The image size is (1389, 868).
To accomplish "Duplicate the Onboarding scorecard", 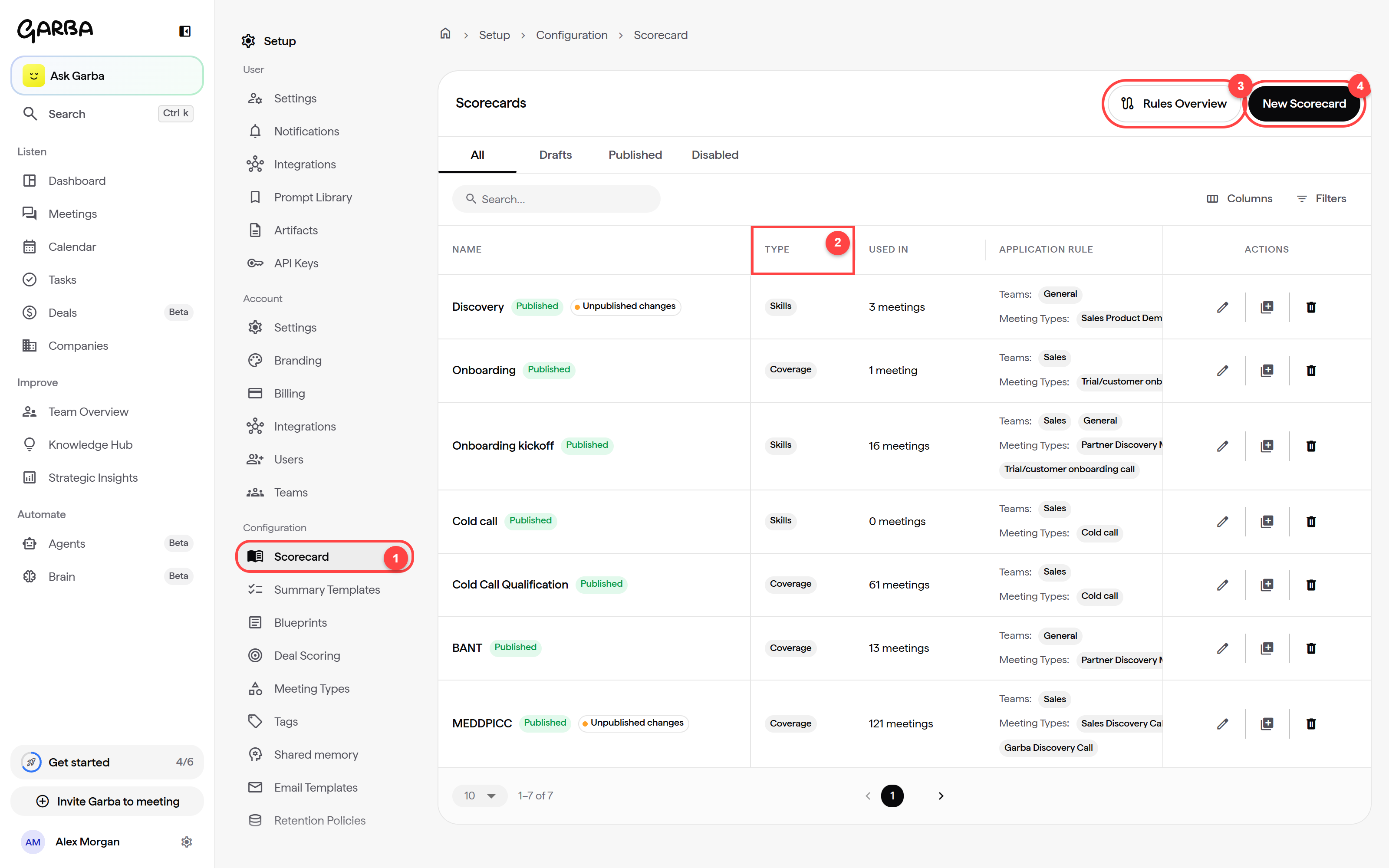I will tap(1267, 370).
